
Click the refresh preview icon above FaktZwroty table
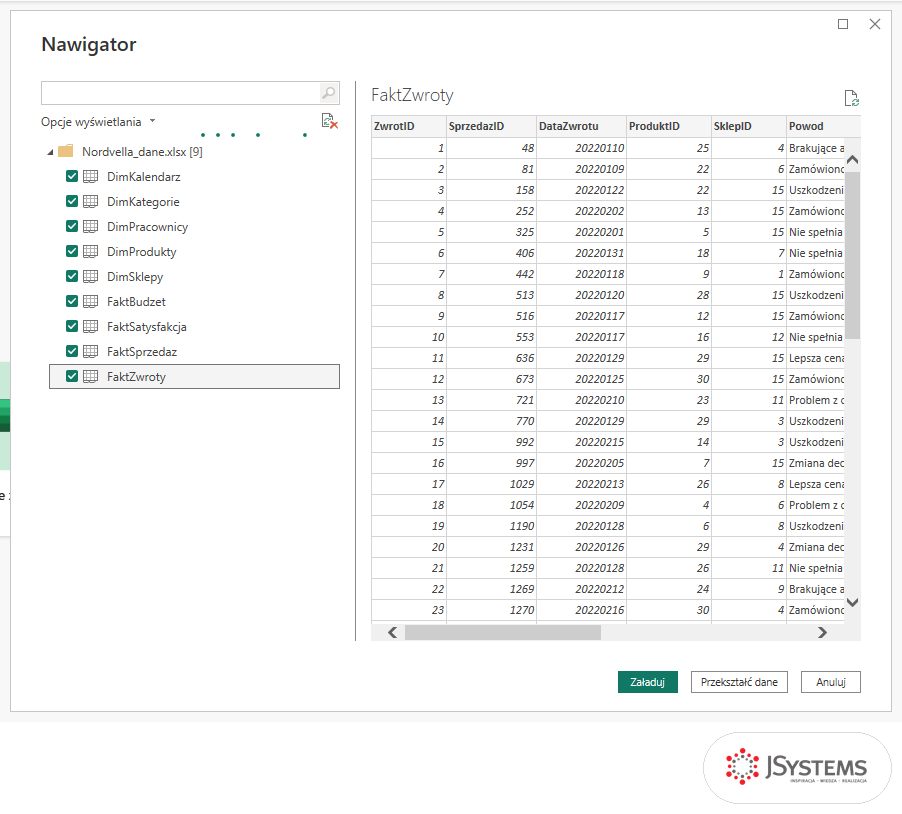851,98
